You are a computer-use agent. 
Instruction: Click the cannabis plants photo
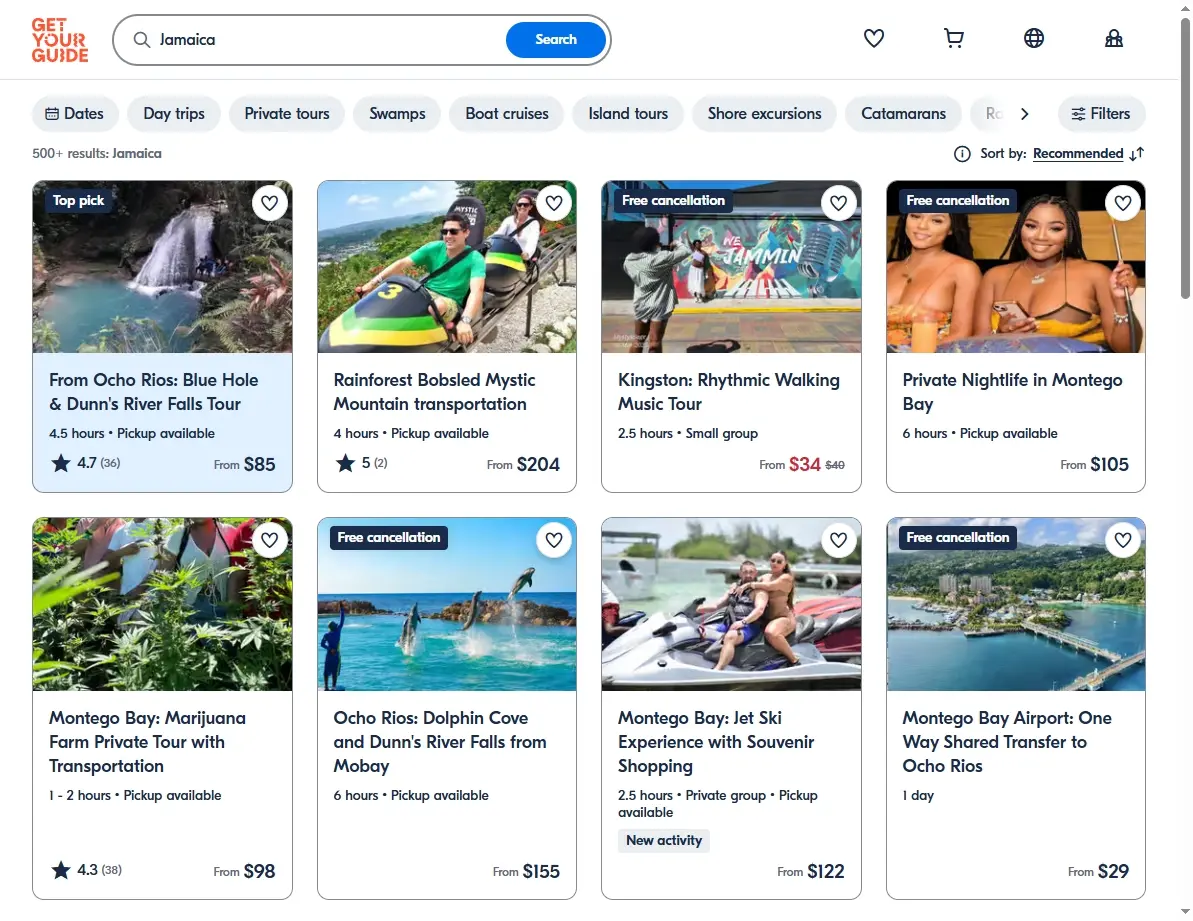pyautogui.click(x=162, y=605)
